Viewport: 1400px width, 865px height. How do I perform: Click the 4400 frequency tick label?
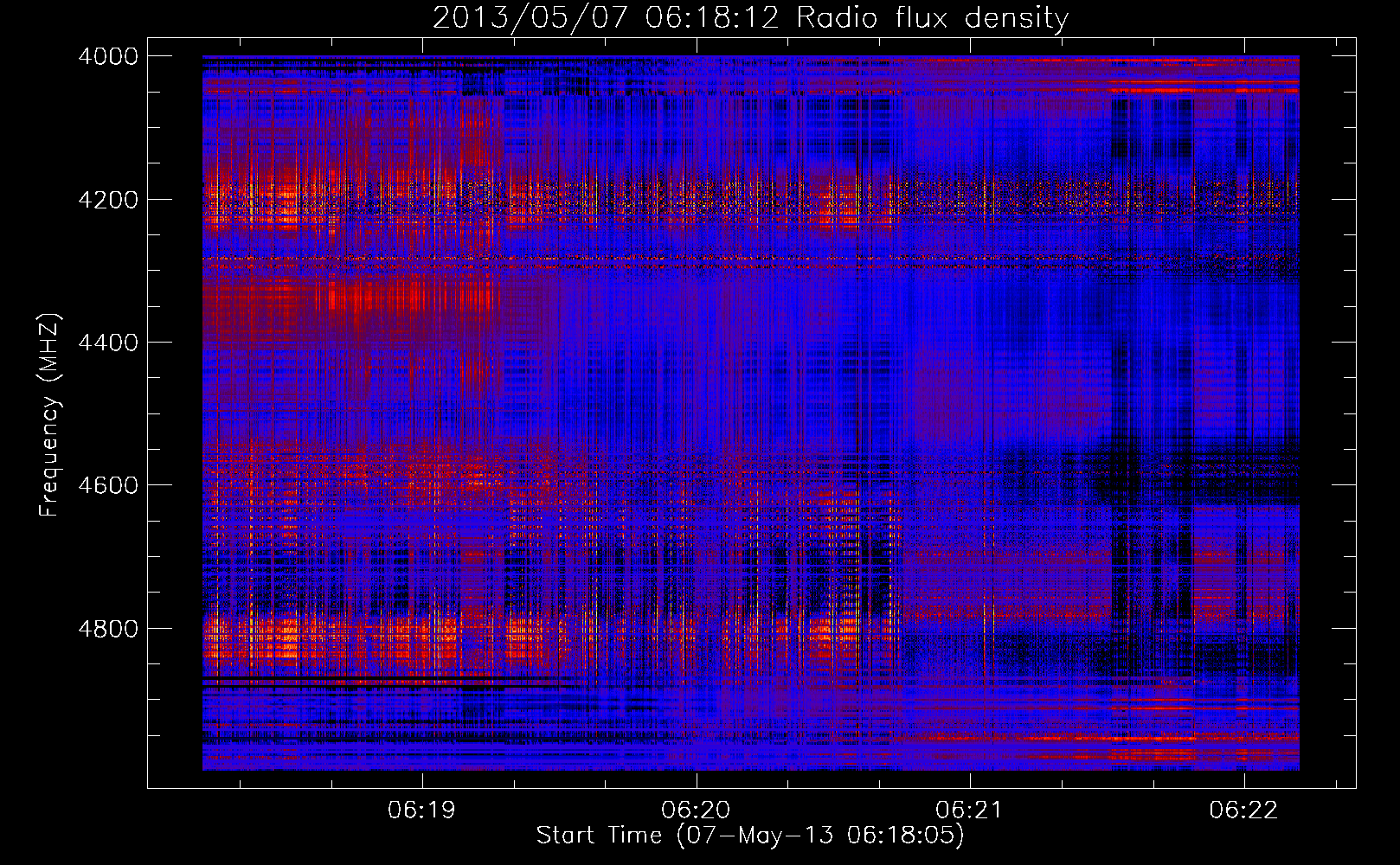(x=108, y=343)
